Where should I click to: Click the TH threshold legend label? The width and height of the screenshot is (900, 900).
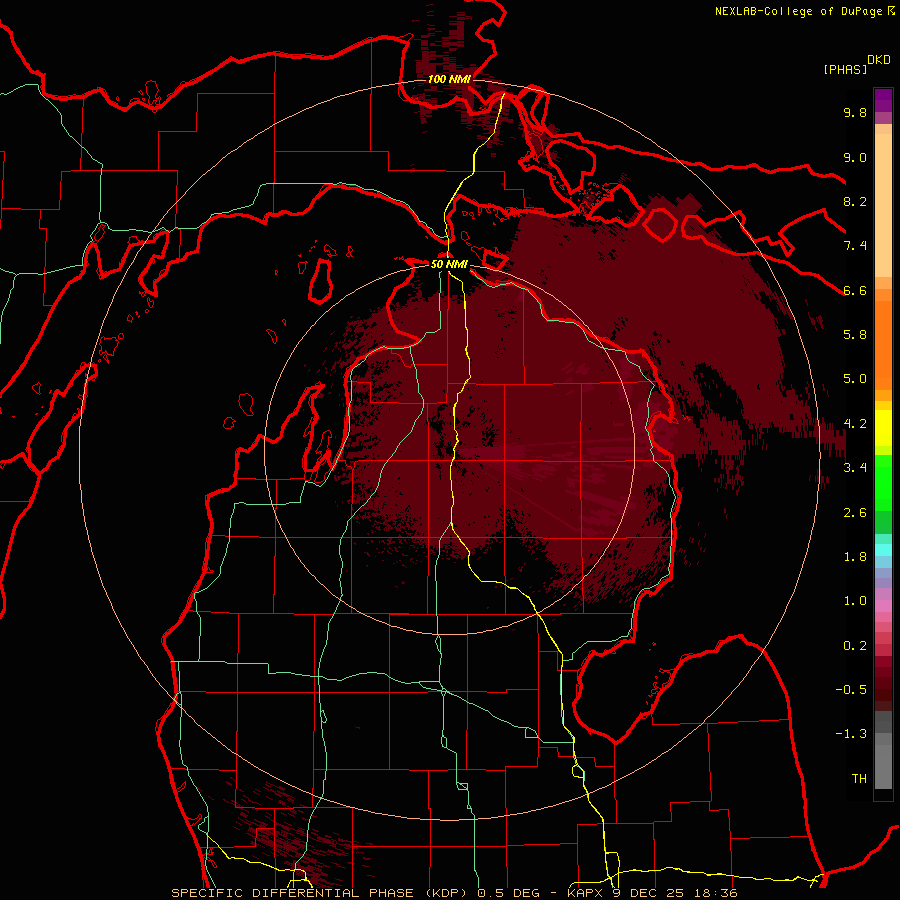click(859, 779)
